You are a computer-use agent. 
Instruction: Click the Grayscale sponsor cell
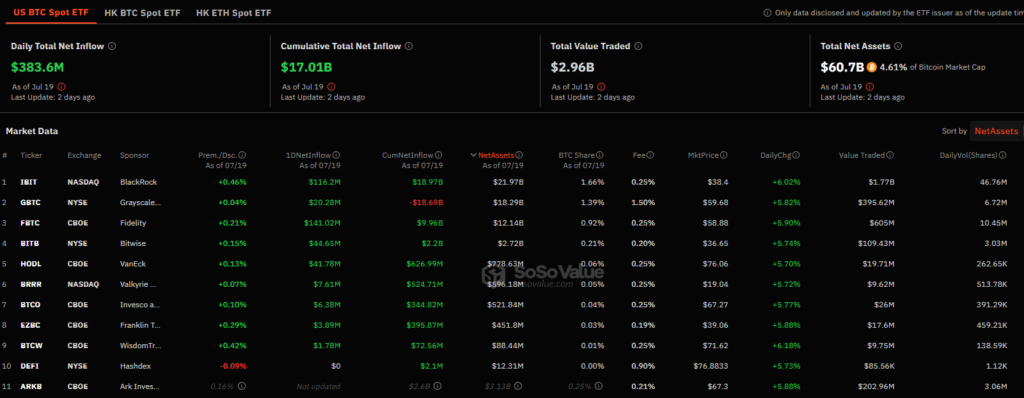point(140,203)
